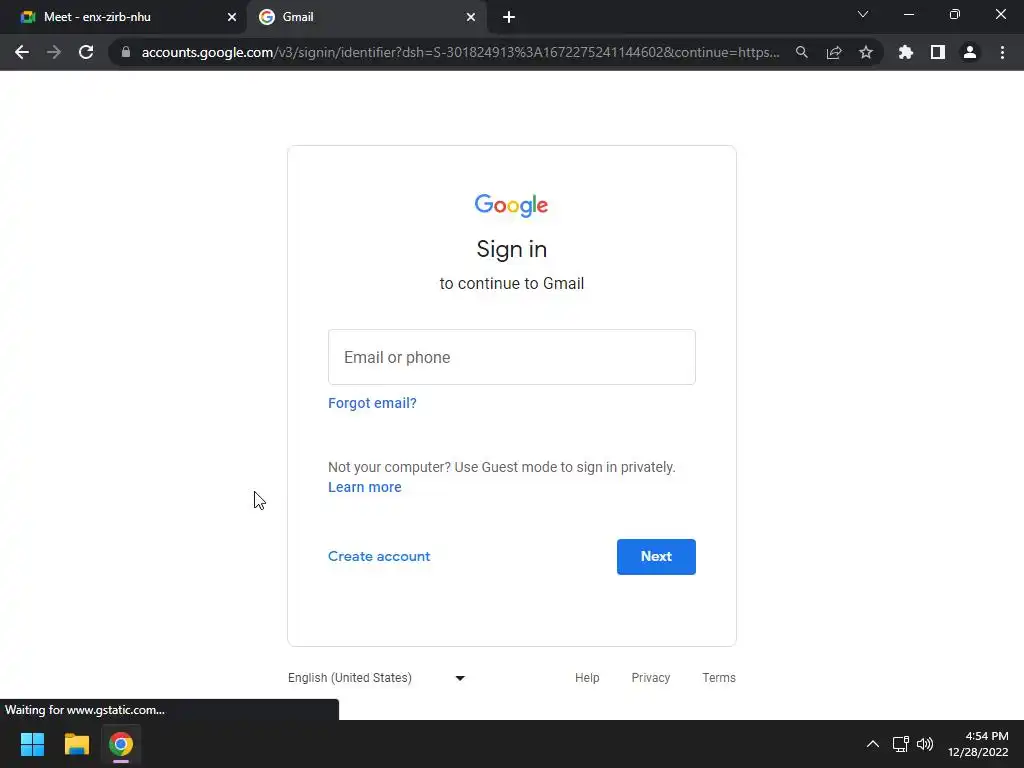Restore down the Chrome window
Viewport: 1024px width, 768px height.
click(x=955, y=14)
